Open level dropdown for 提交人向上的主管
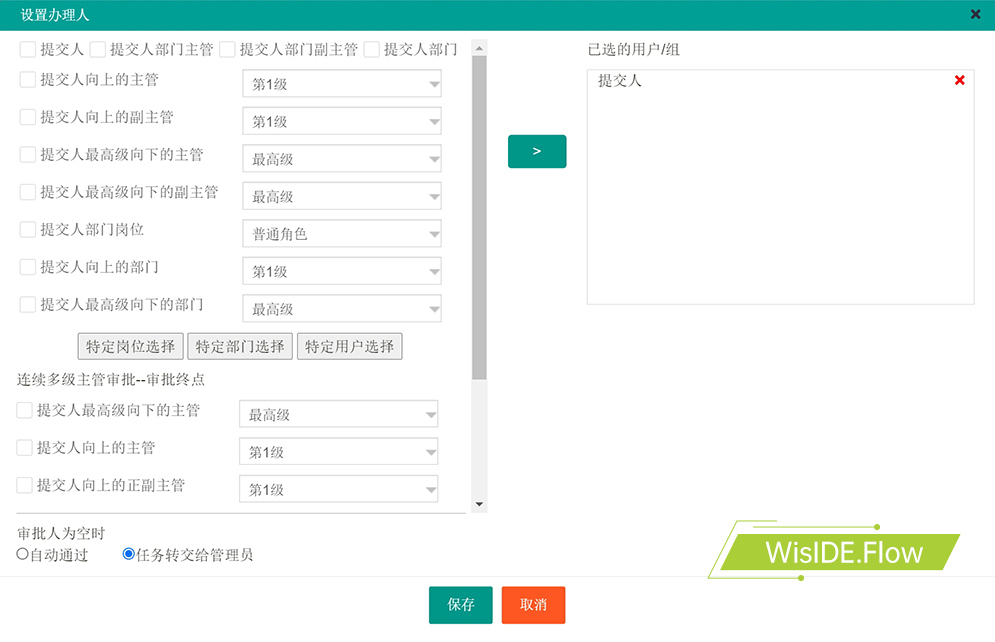 click(342, 84)
